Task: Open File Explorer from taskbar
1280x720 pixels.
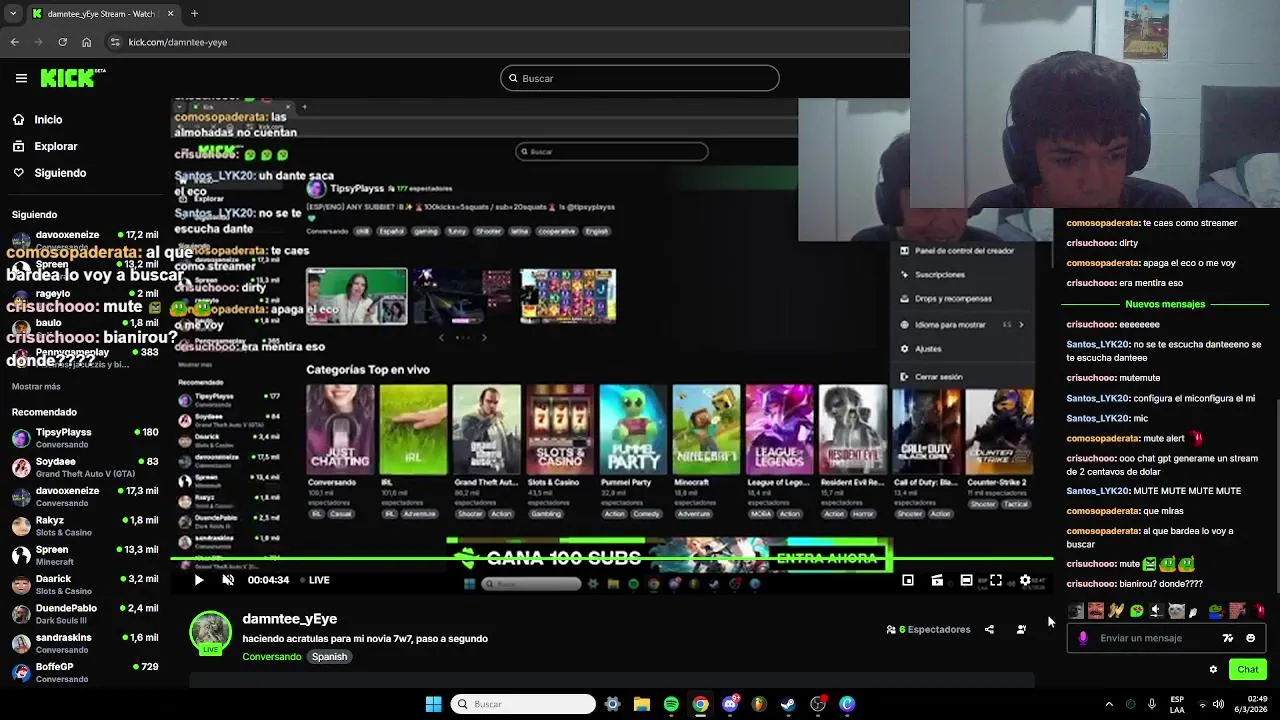Action: 642,704
